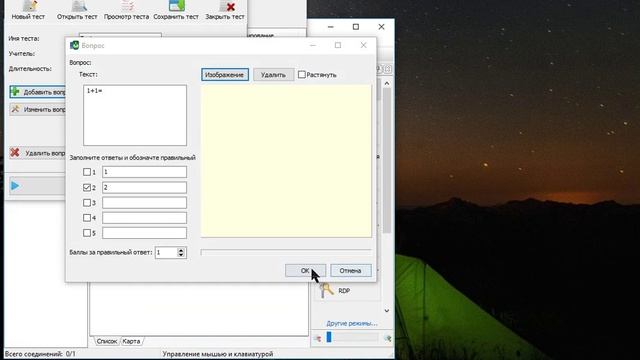640x360 pixels.
Task: Click the Изображение button
Action: click(x=224, y=75)
